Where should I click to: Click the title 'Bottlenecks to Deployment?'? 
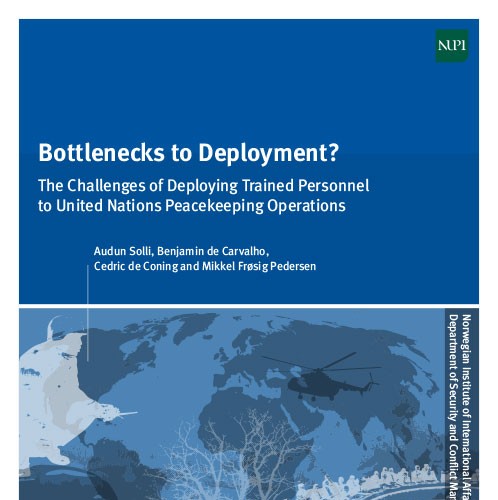189,153
